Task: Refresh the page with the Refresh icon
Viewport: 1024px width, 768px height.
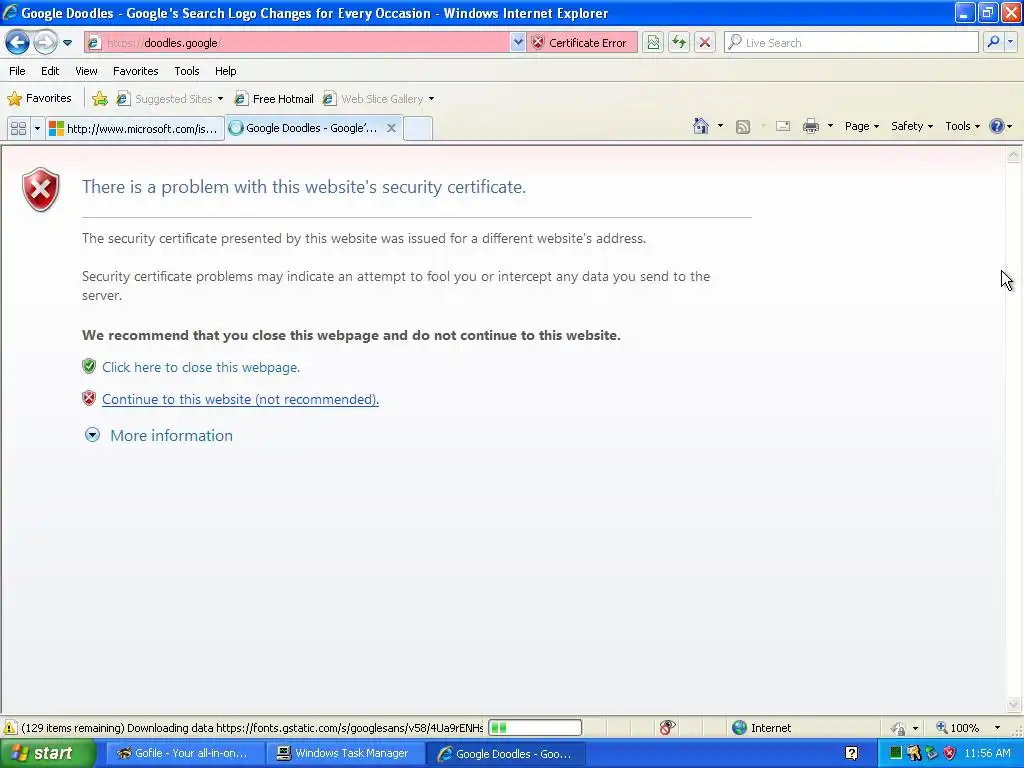Action: (x=679, y=42)
